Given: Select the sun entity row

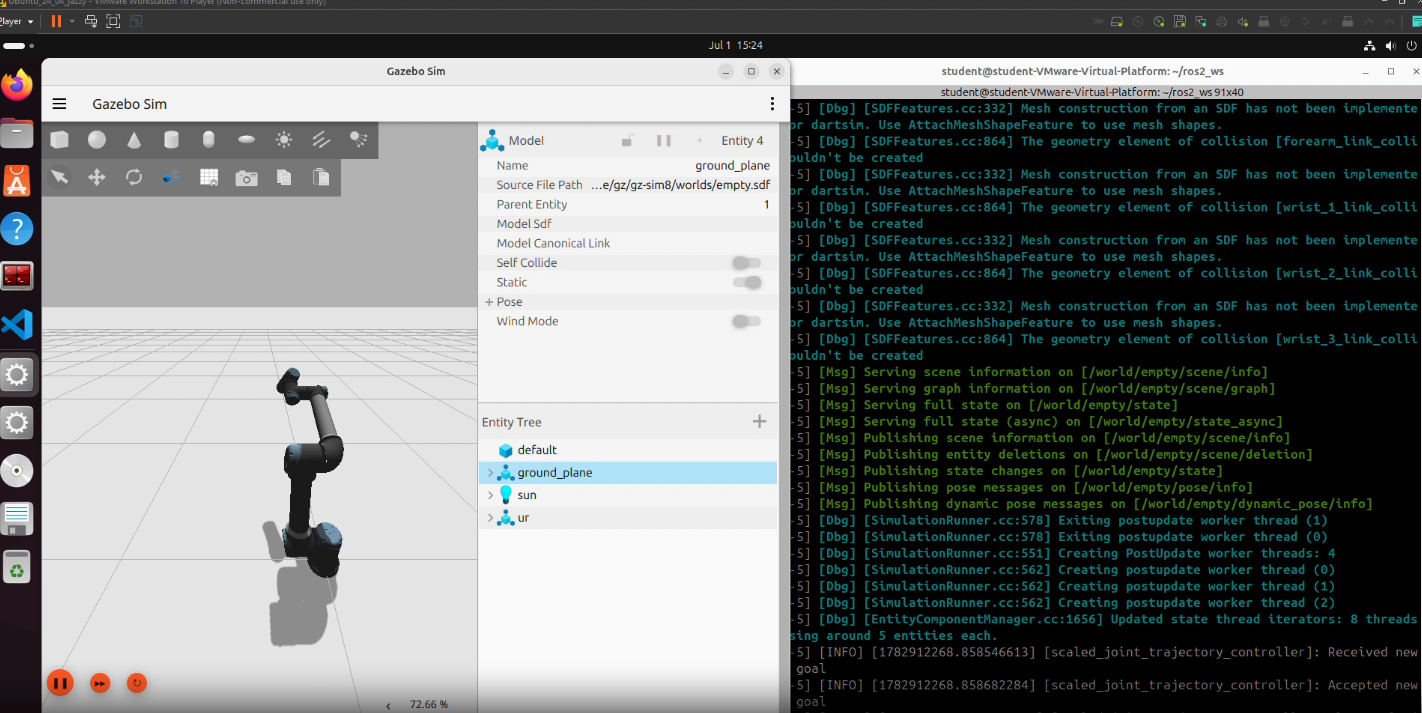Looking at the screenshot, I should click(x=628, y=495).
